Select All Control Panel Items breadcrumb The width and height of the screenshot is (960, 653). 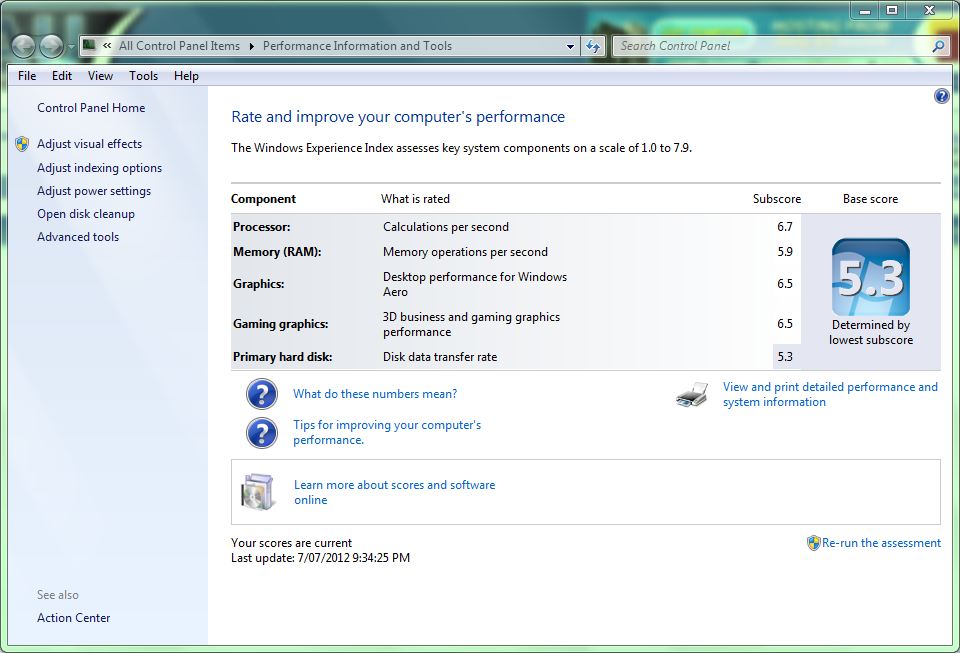pyautogui.click(x=179, y=46)
